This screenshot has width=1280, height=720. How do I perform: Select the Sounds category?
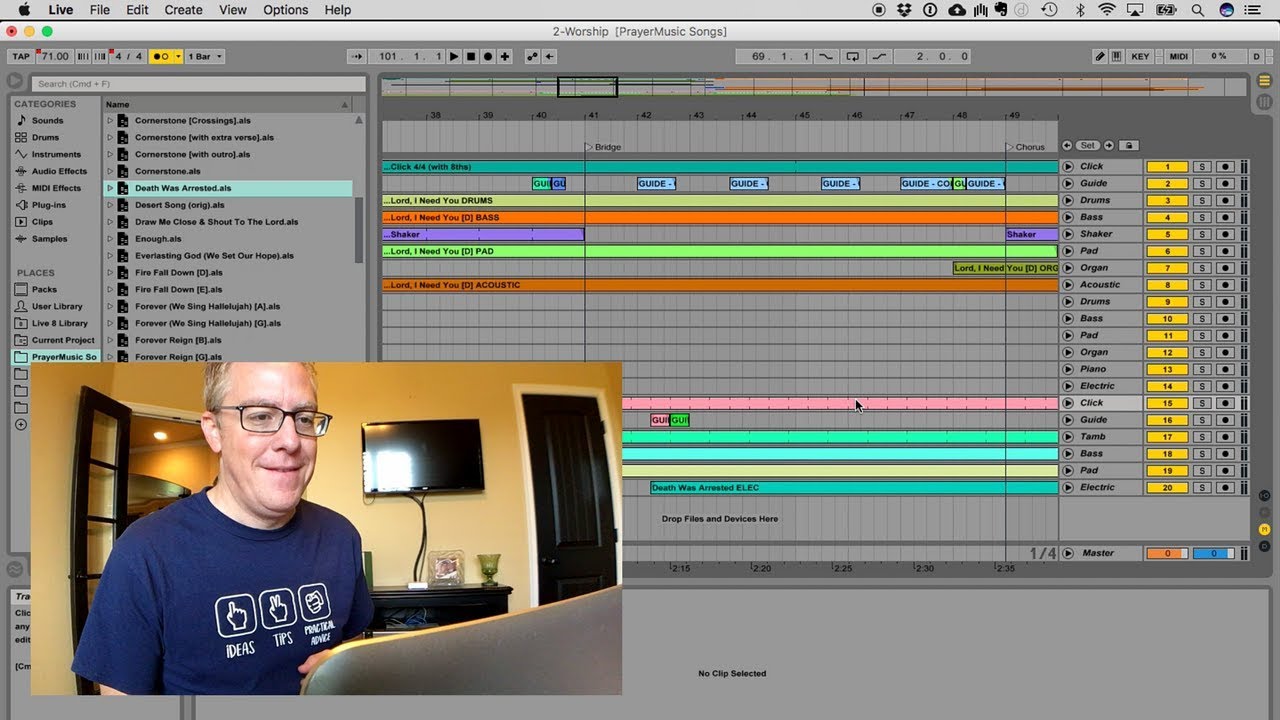tap(47, 120)
